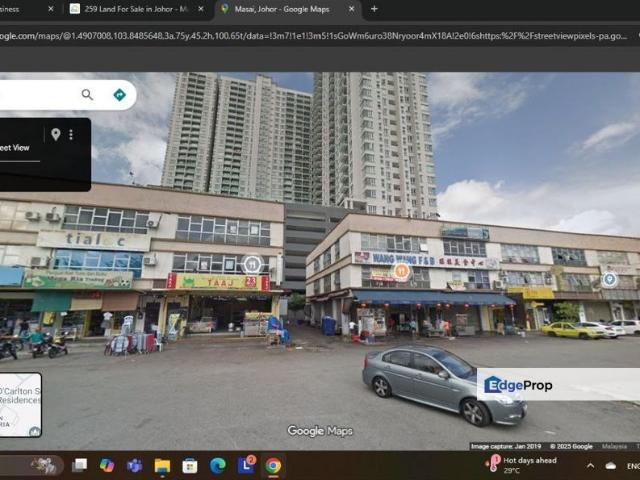
Task: Click the location pin icon in Street View panel
Action: point(56,134)
